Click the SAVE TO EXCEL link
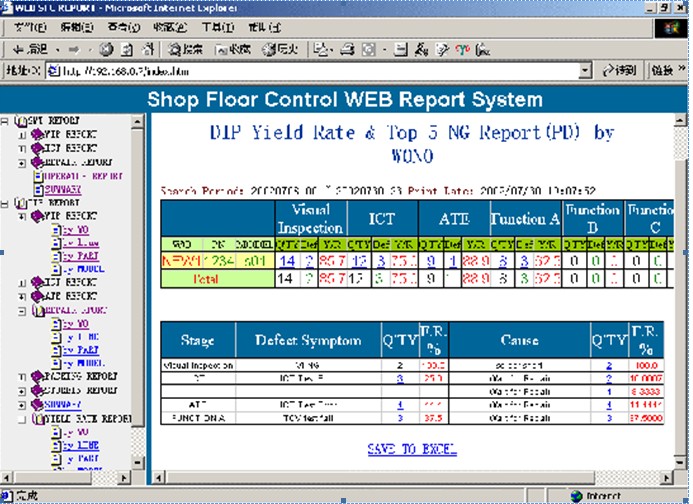Image resolution: width=693 pixels, height=504 pixels. tap(410, 450)
